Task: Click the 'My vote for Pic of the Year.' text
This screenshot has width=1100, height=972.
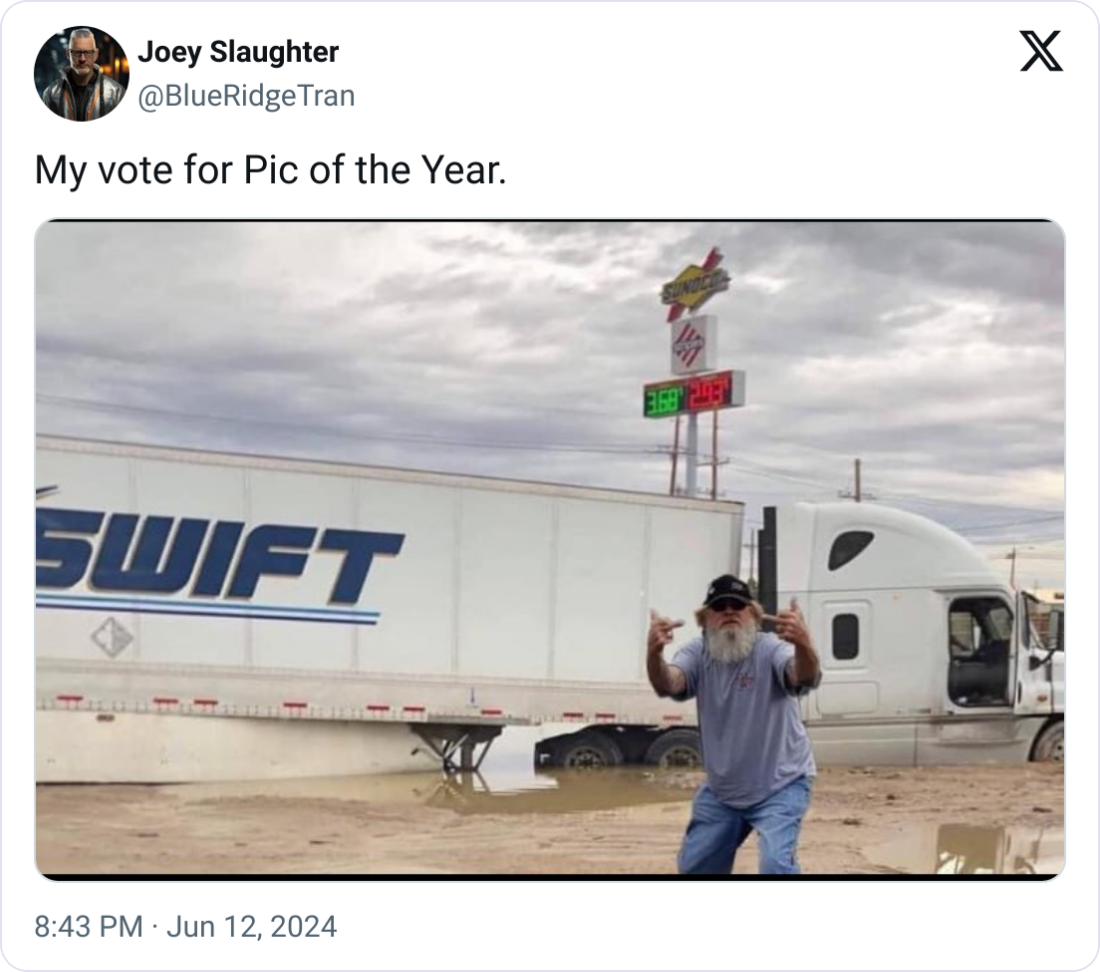Action: 270,171
